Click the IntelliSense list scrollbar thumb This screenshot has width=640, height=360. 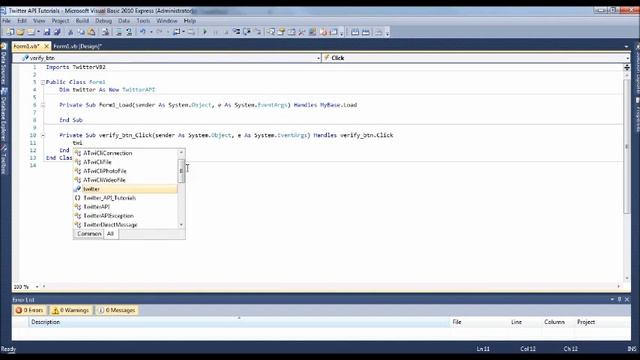pyautogui.click(x=181, y=171)
